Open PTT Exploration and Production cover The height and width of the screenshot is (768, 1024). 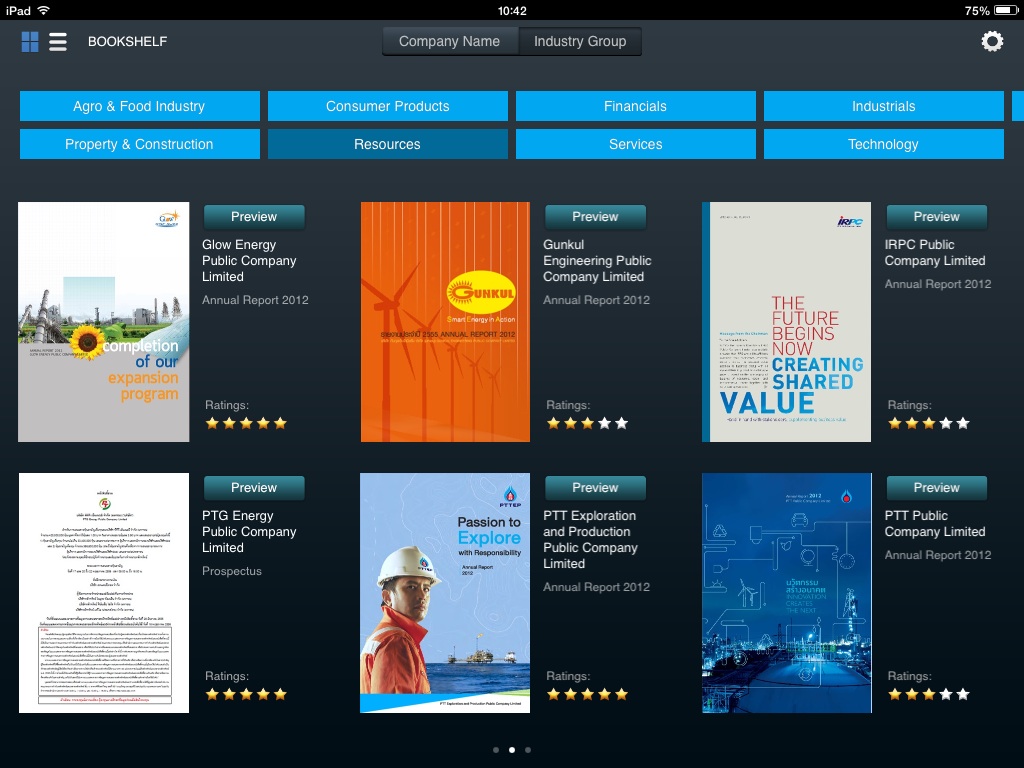coord(445,593)
